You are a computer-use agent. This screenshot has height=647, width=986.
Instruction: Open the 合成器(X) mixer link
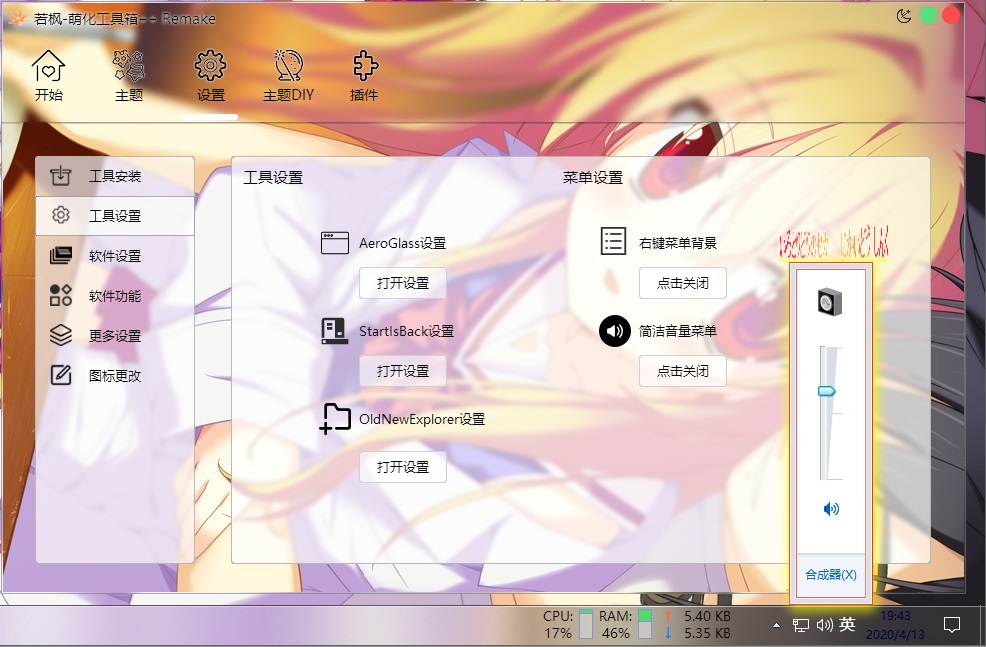tap(831, 575)
